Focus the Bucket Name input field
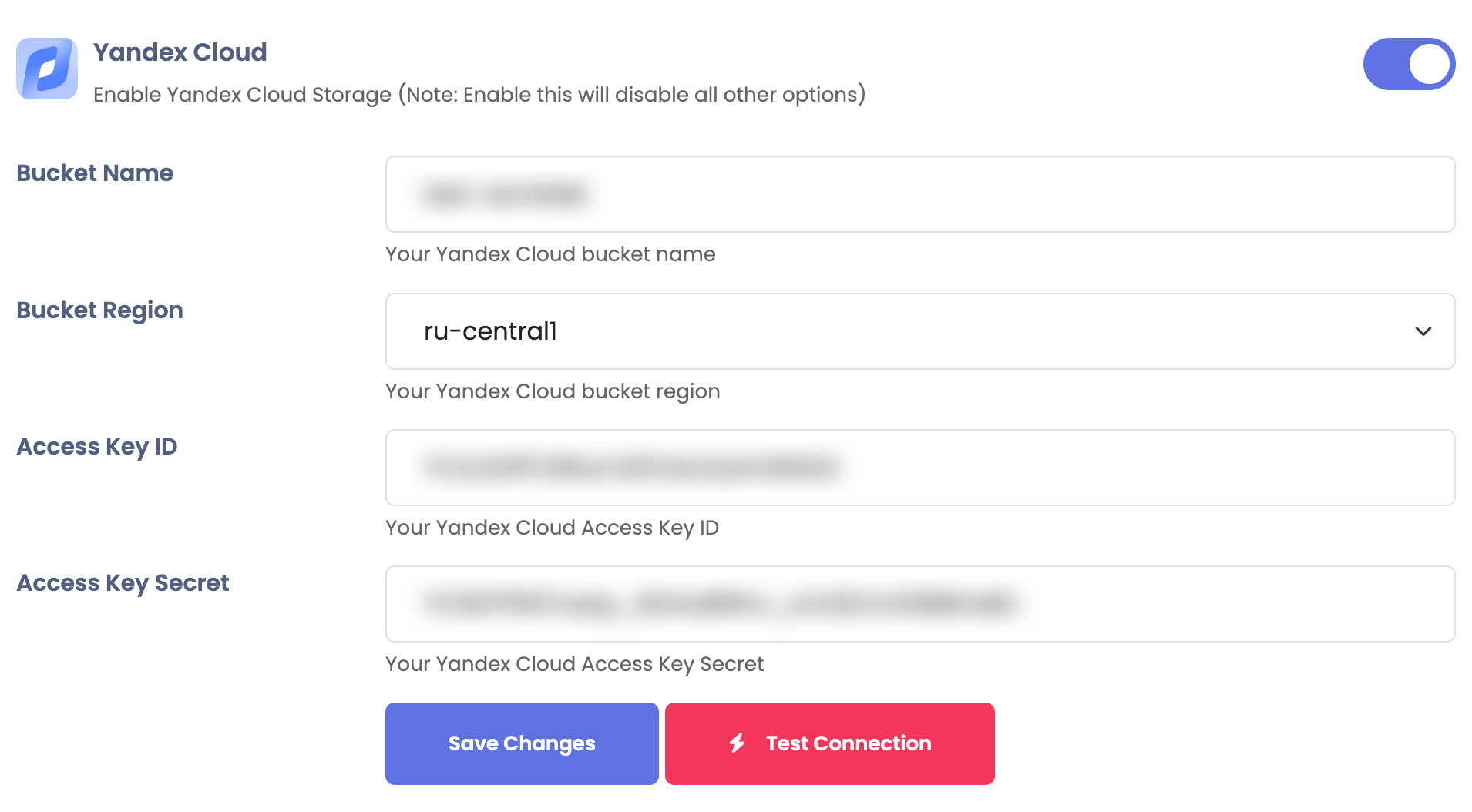 pos(919,194)
